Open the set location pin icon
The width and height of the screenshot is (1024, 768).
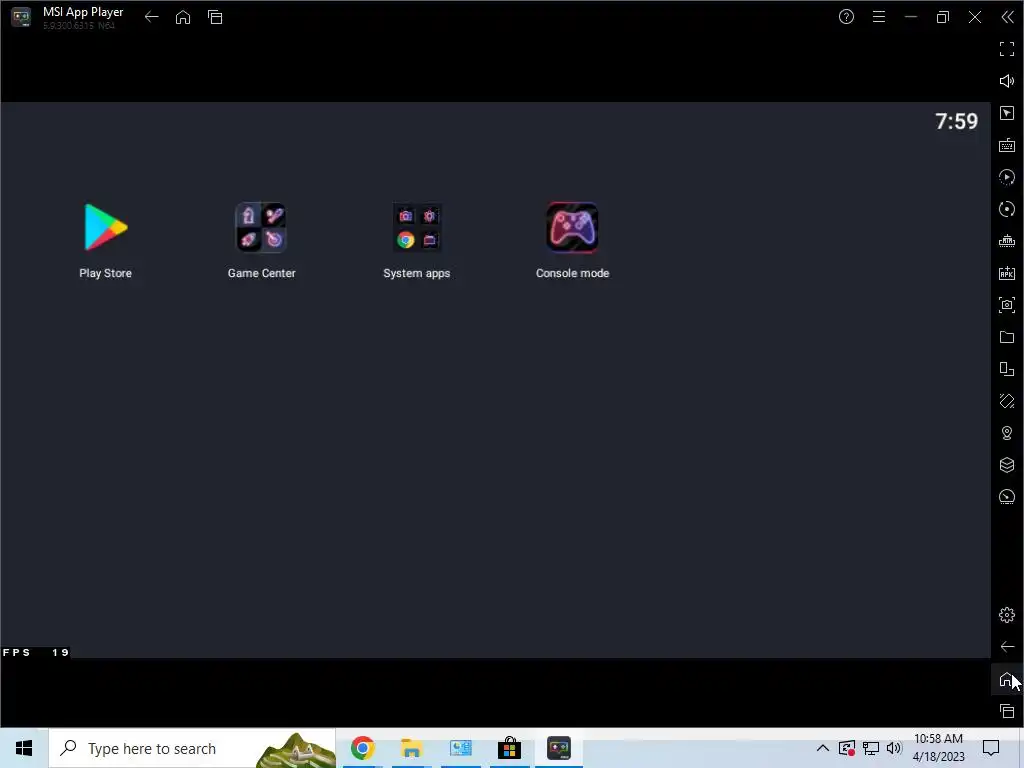tap(1007, 433)
